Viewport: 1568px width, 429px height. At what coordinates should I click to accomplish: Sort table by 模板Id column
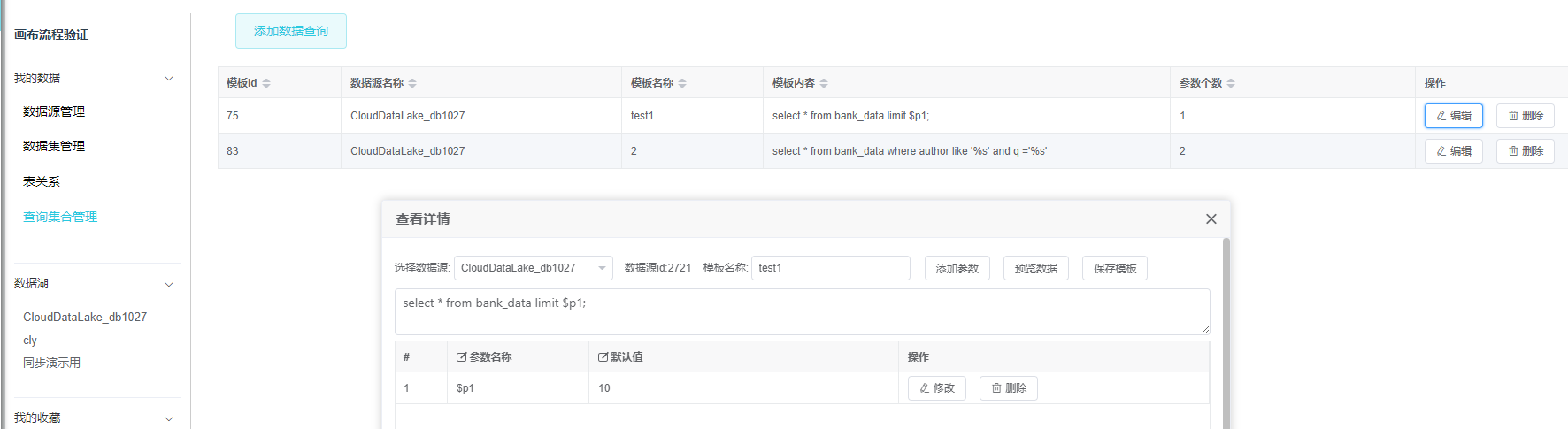[266, 83]
